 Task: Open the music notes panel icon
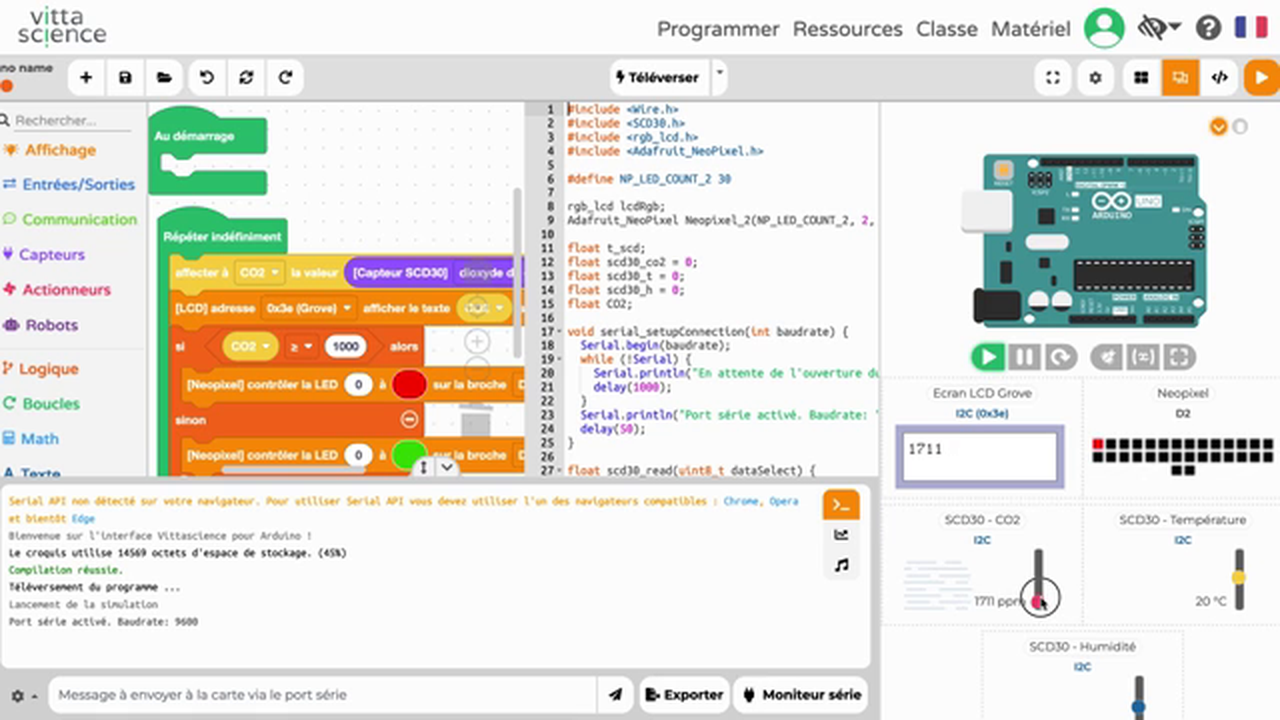(x=841, y=565)
